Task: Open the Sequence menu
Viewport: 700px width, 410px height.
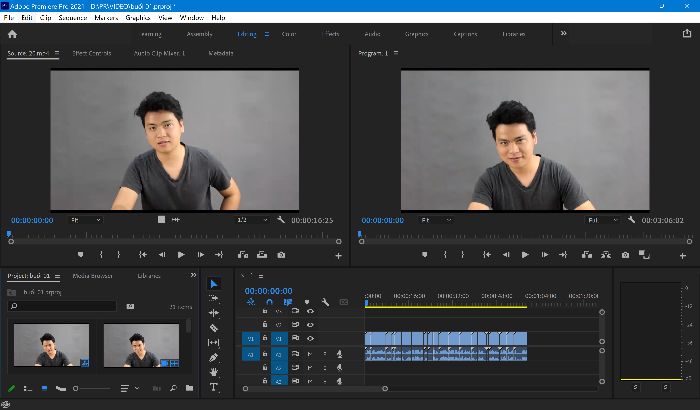Action: pyautogui.click(x=73, y=17)
